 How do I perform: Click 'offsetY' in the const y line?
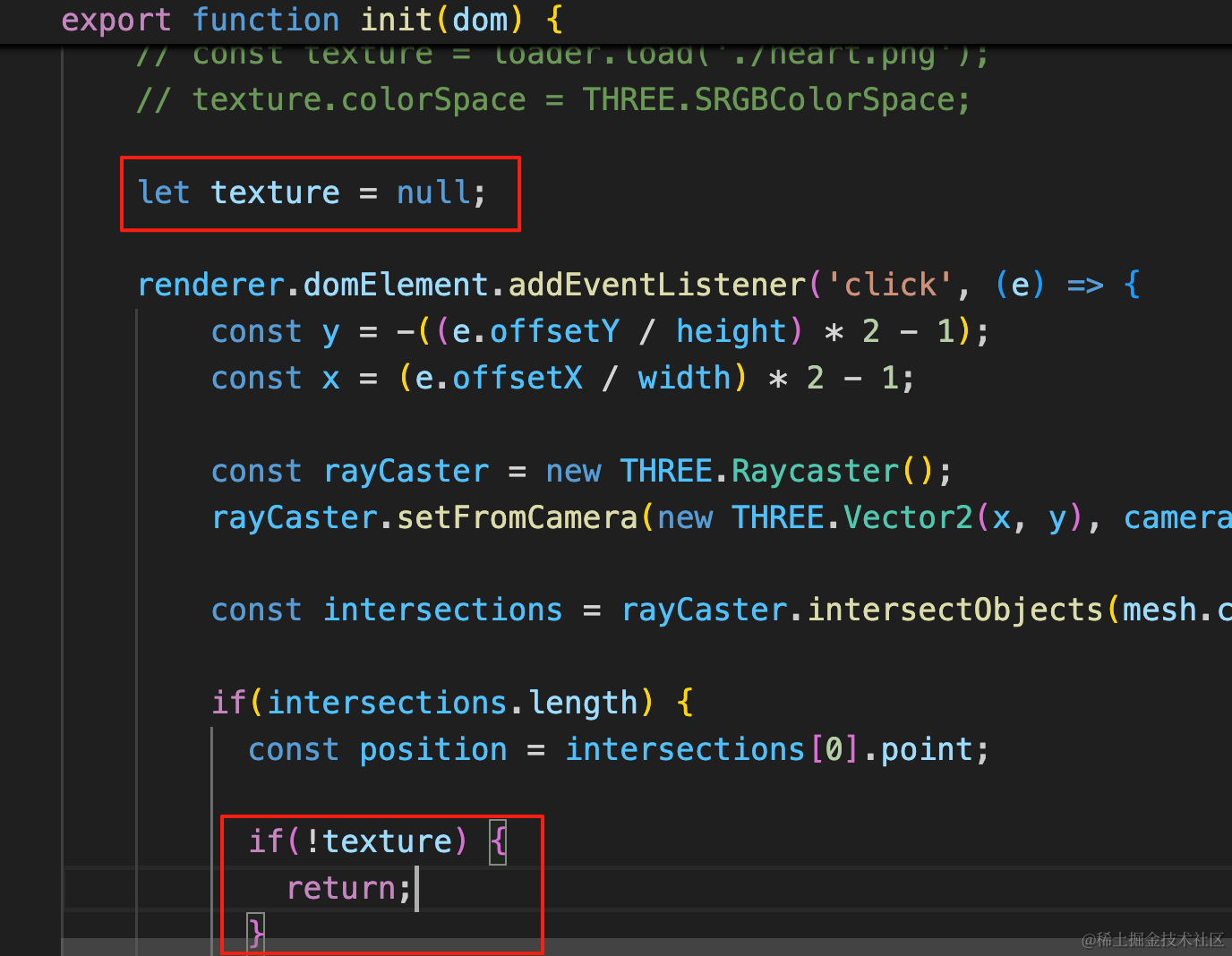[554, 331]
